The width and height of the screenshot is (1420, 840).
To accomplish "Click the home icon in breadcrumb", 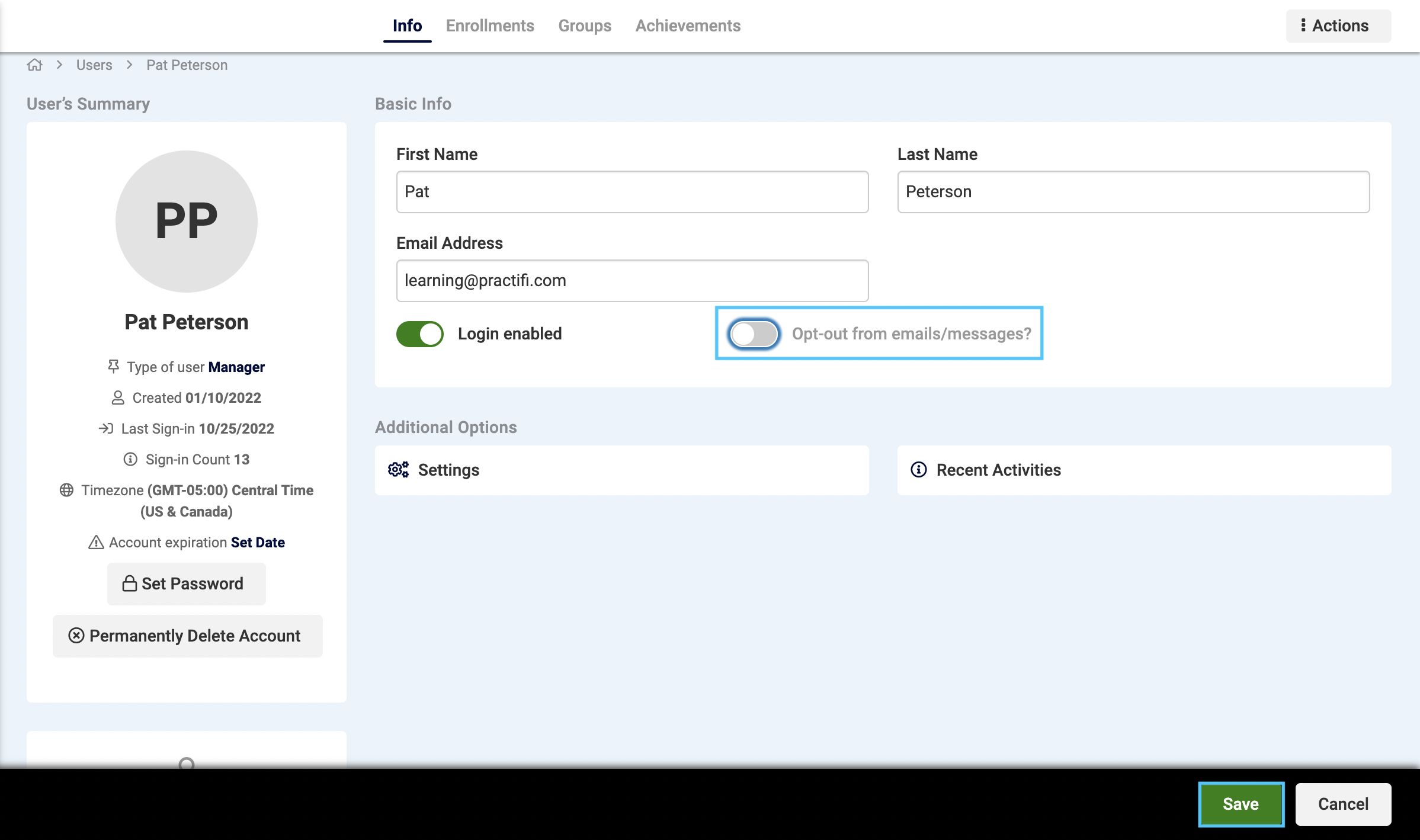I will coord(35,65).
